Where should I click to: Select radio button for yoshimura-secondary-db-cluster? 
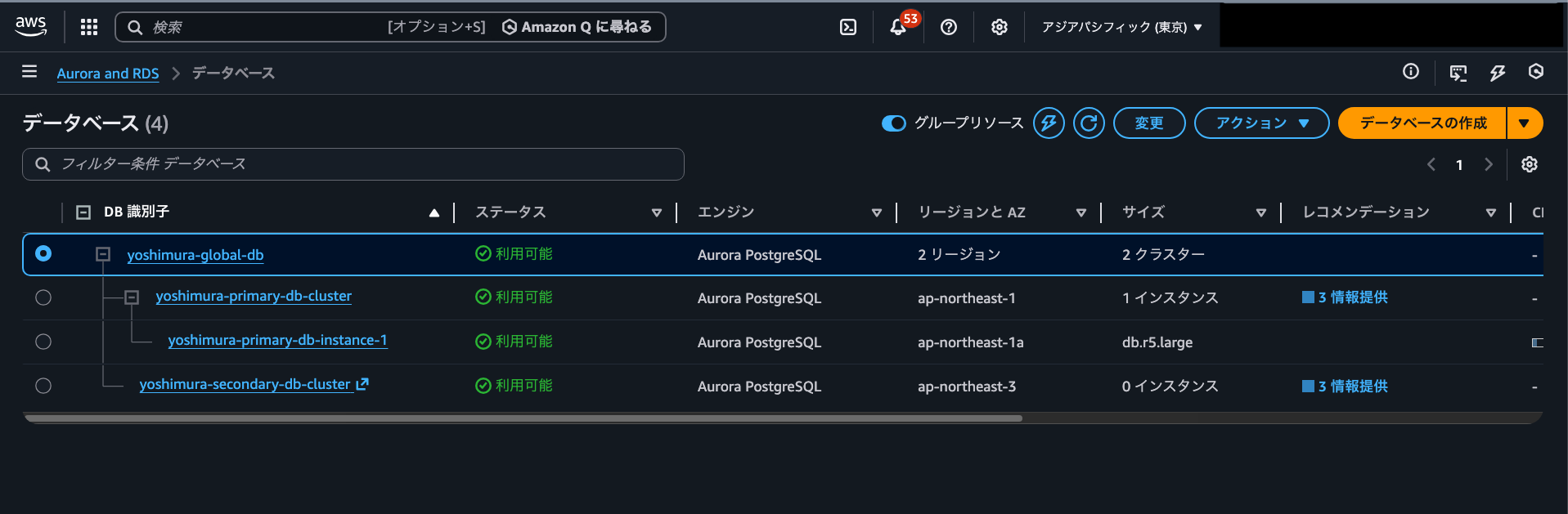pos(43,386)
